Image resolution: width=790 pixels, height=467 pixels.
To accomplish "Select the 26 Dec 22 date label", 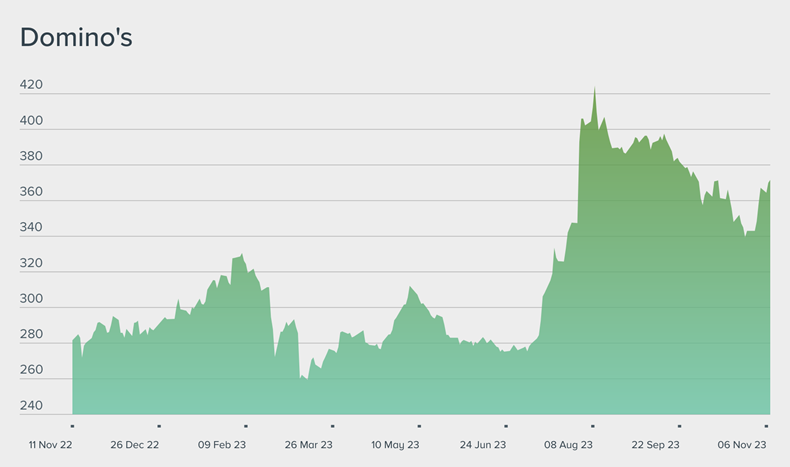I will click(134, 444).
